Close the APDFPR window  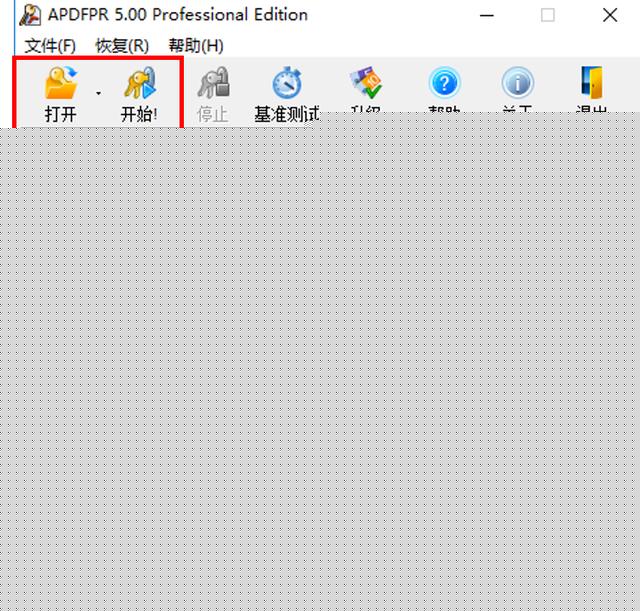click(x=610, y=16)
